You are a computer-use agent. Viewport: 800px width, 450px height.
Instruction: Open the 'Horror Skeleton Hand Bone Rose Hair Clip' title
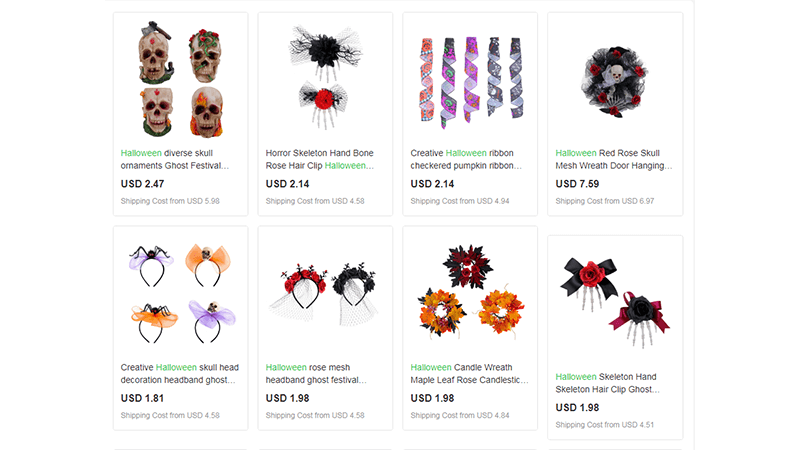point(320,159)
